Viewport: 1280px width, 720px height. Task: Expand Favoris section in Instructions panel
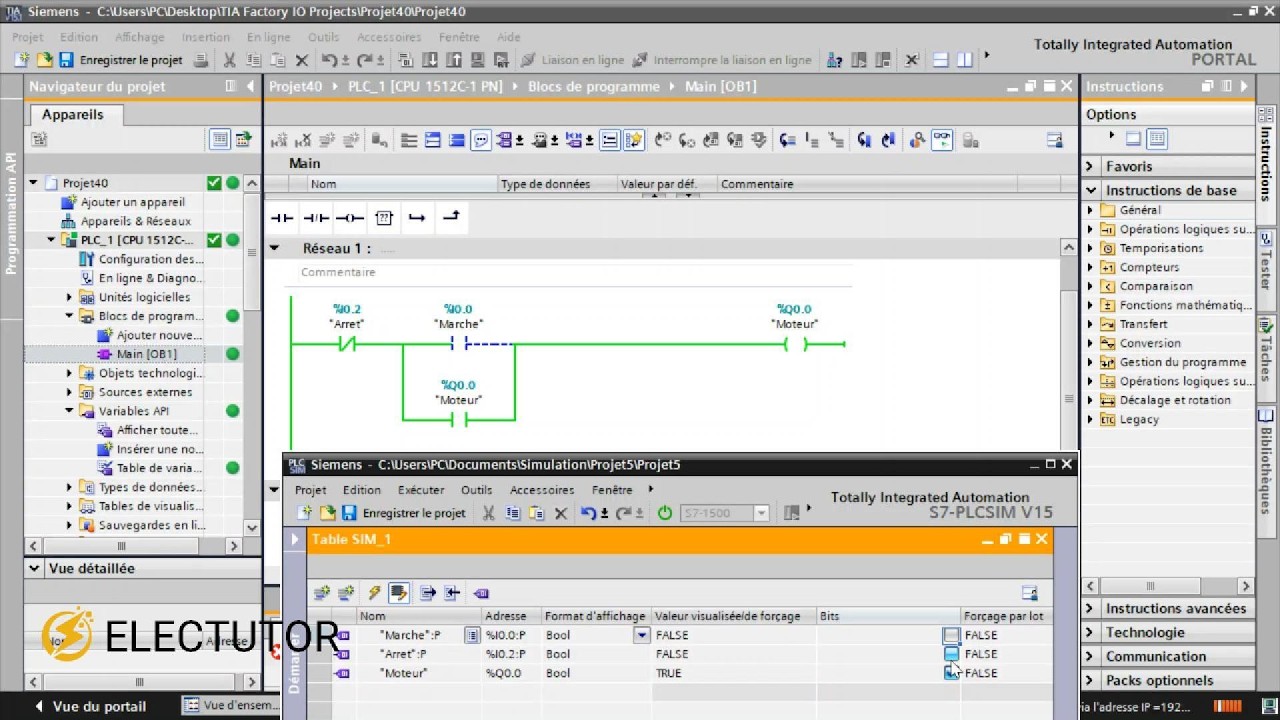(x=1091, y=166)
